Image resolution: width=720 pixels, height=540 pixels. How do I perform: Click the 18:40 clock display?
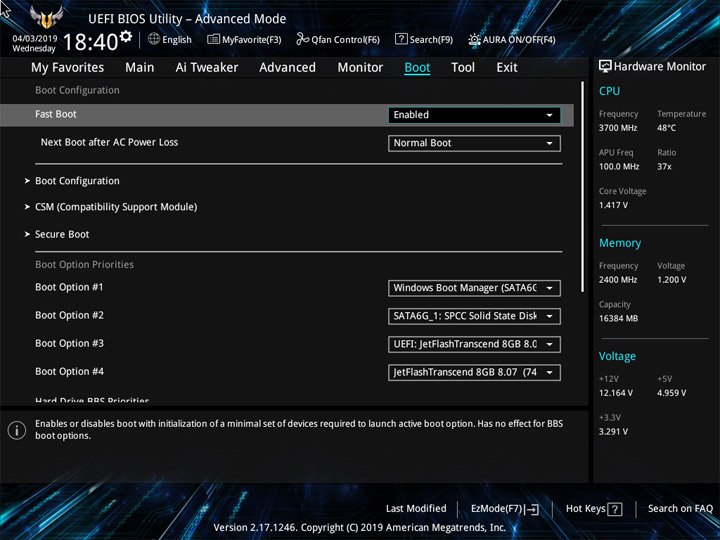tap(90, 42)
